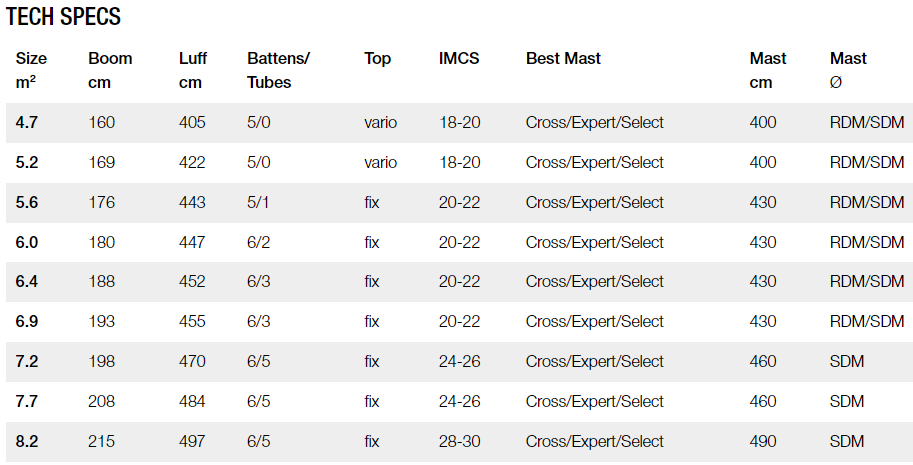The width and height of the screenshot is (913, 465).
Task: Click the 5.2 size cell
Action: 27,162
